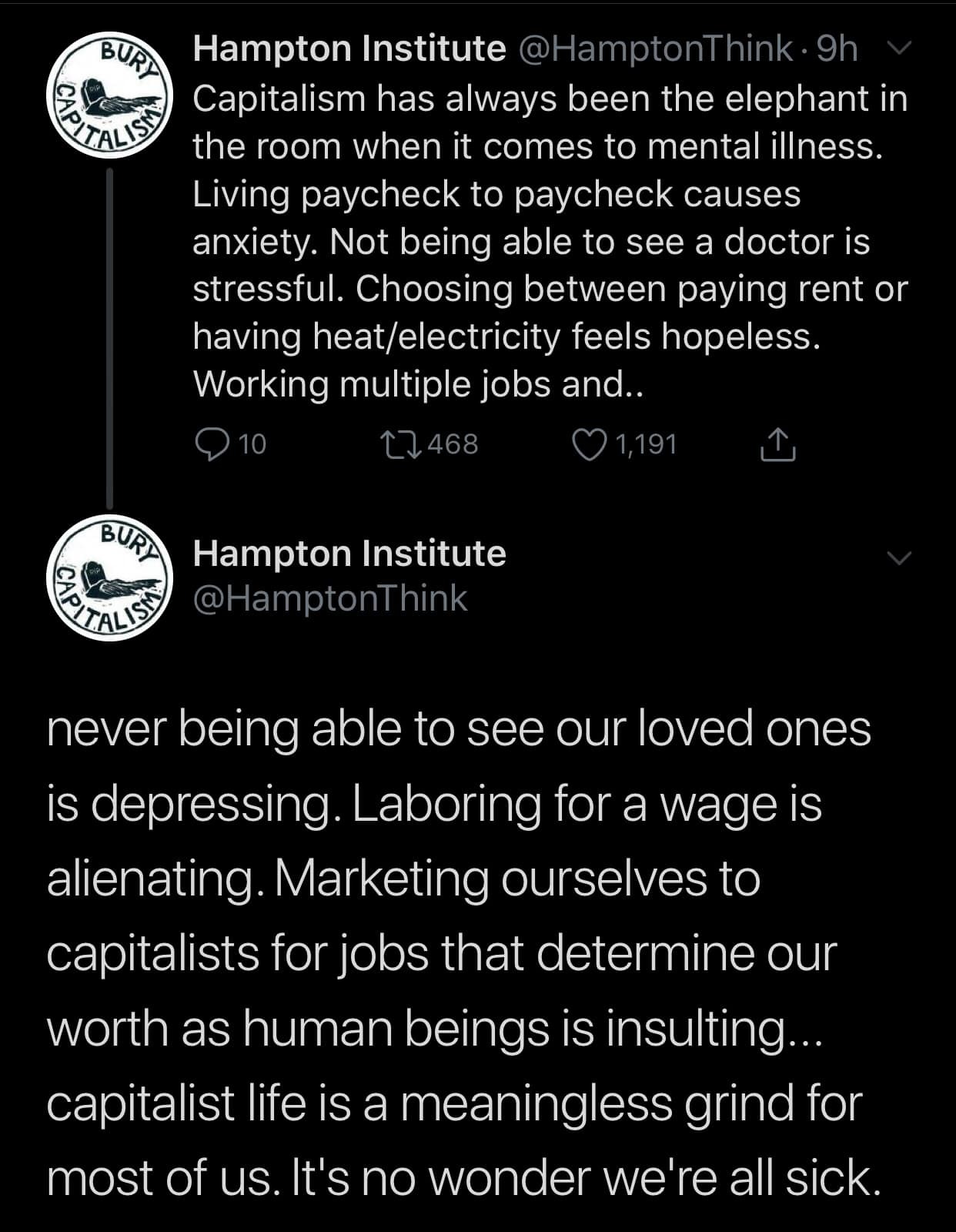Screen dimensions: 956x1232
Task: Open the top Bury Capitalism profile avatar
Action: 110,95
